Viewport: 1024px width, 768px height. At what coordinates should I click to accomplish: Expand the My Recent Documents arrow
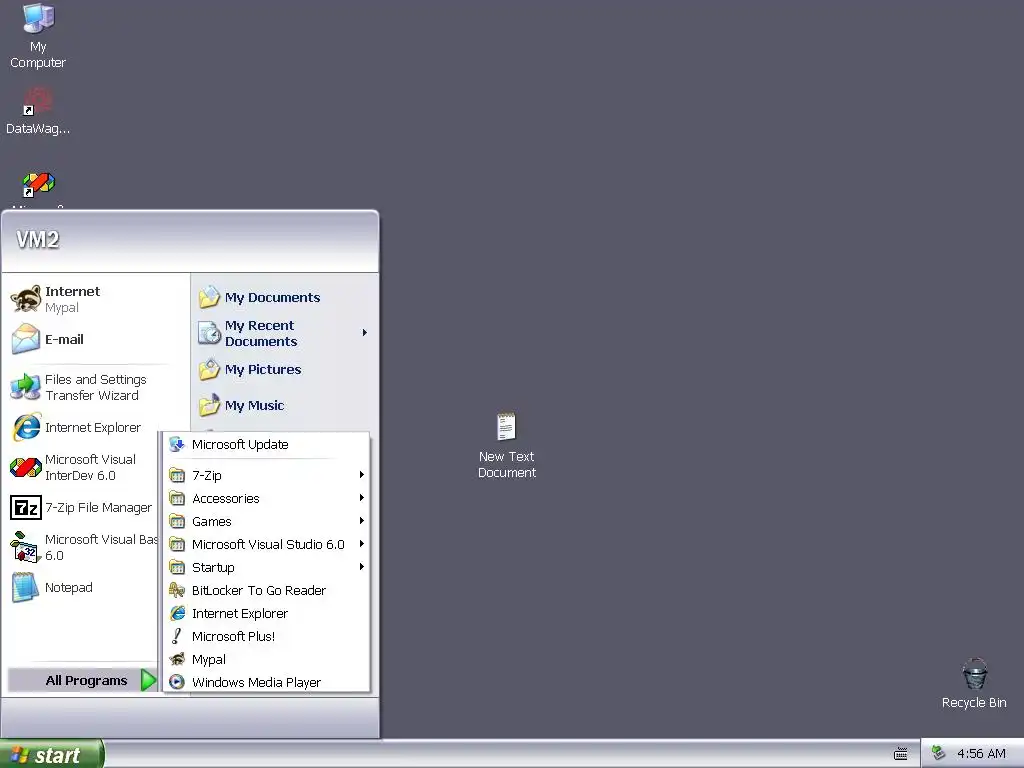click(x=364, y=332)
